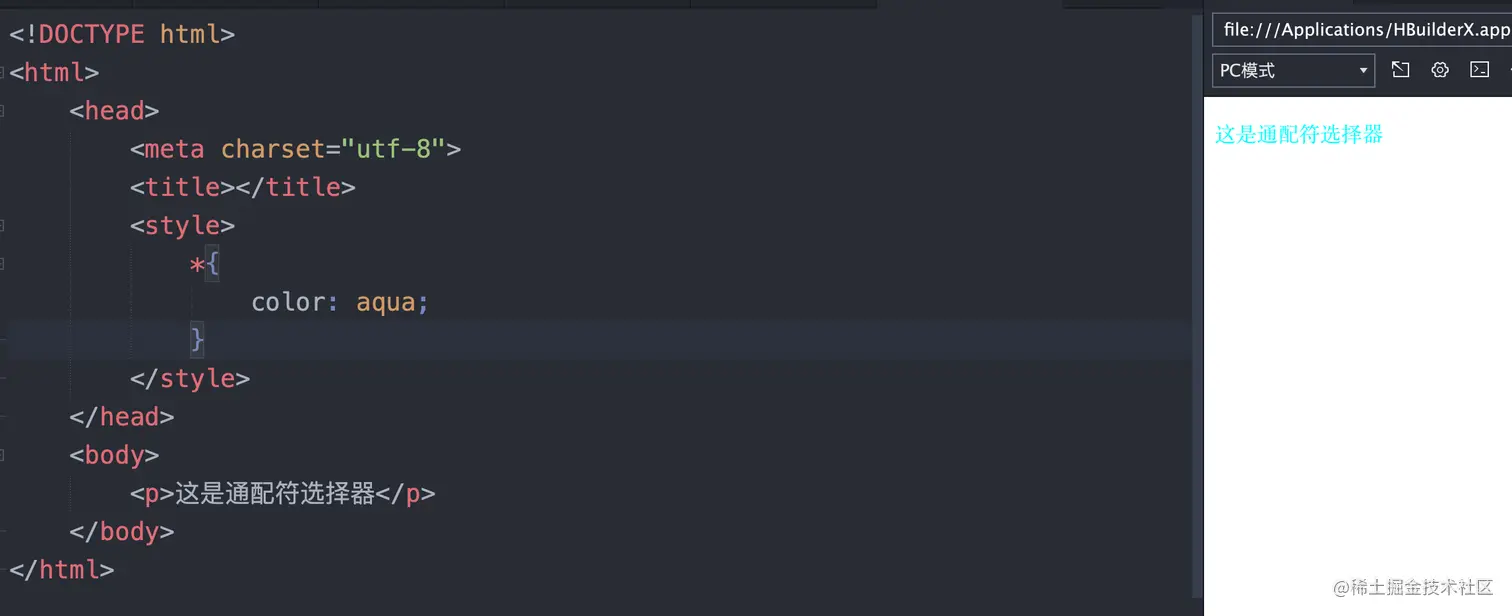Screen dimensions: 1512x616
Task: Place cursor after the closing CSS brace
Action: pyautogui.click(x=206, y=340)
